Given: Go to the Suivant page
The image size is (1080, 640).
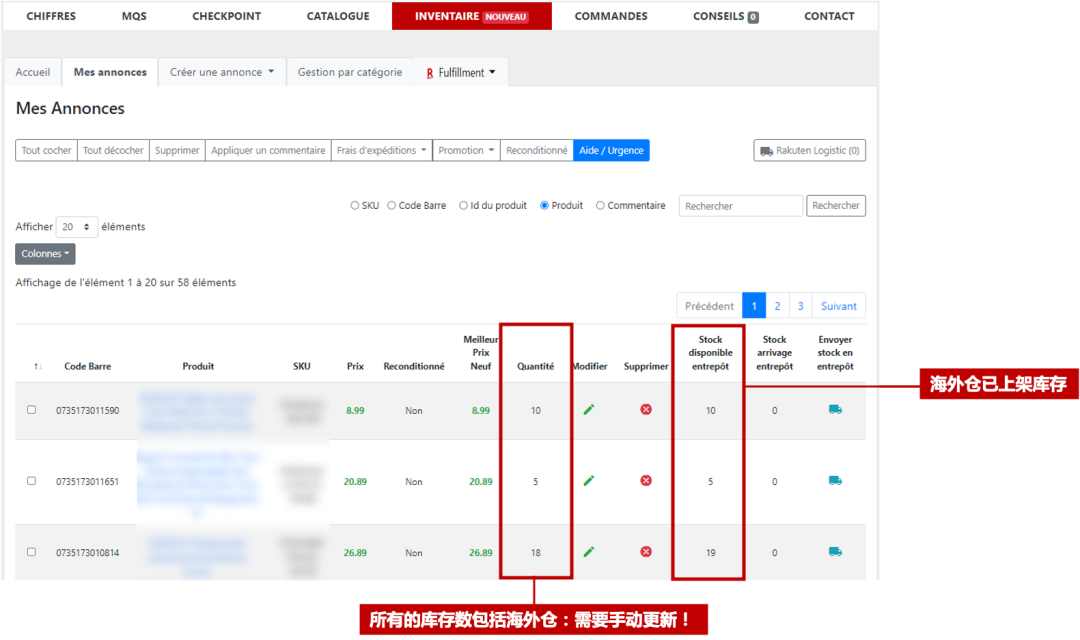Looking at the screenshot, I should tap(838, 306).
